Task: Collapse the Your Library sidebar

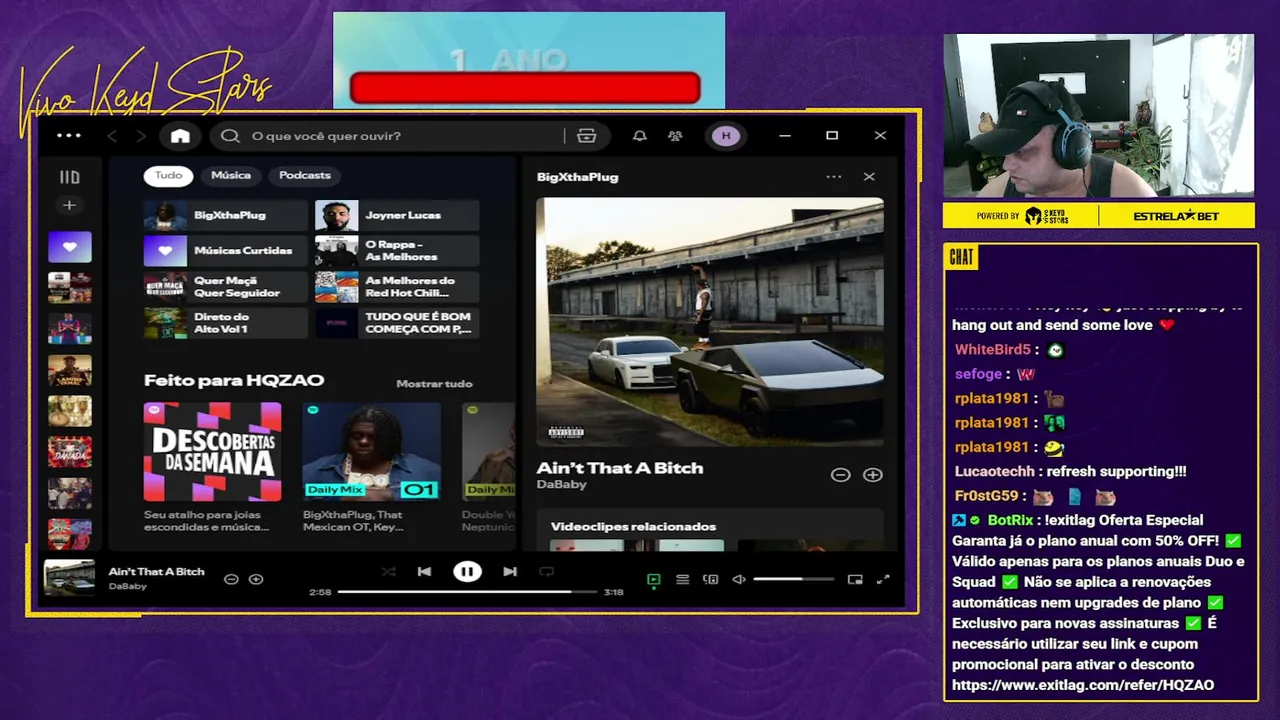Action: coord(69,177)
